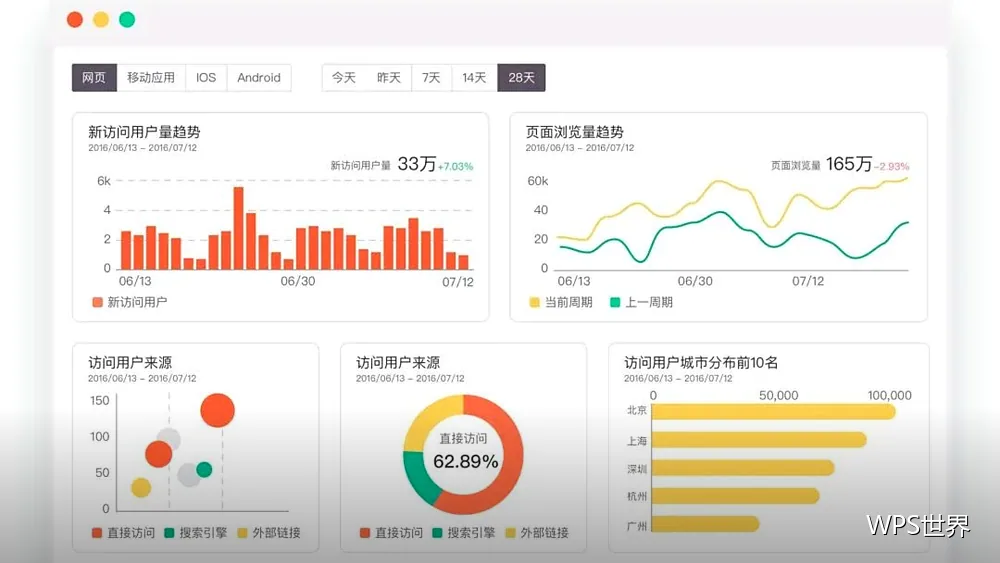Set time range to 今天
Image resolution: width=1000 pixels, height=563 pixels.
coord(344,78)
